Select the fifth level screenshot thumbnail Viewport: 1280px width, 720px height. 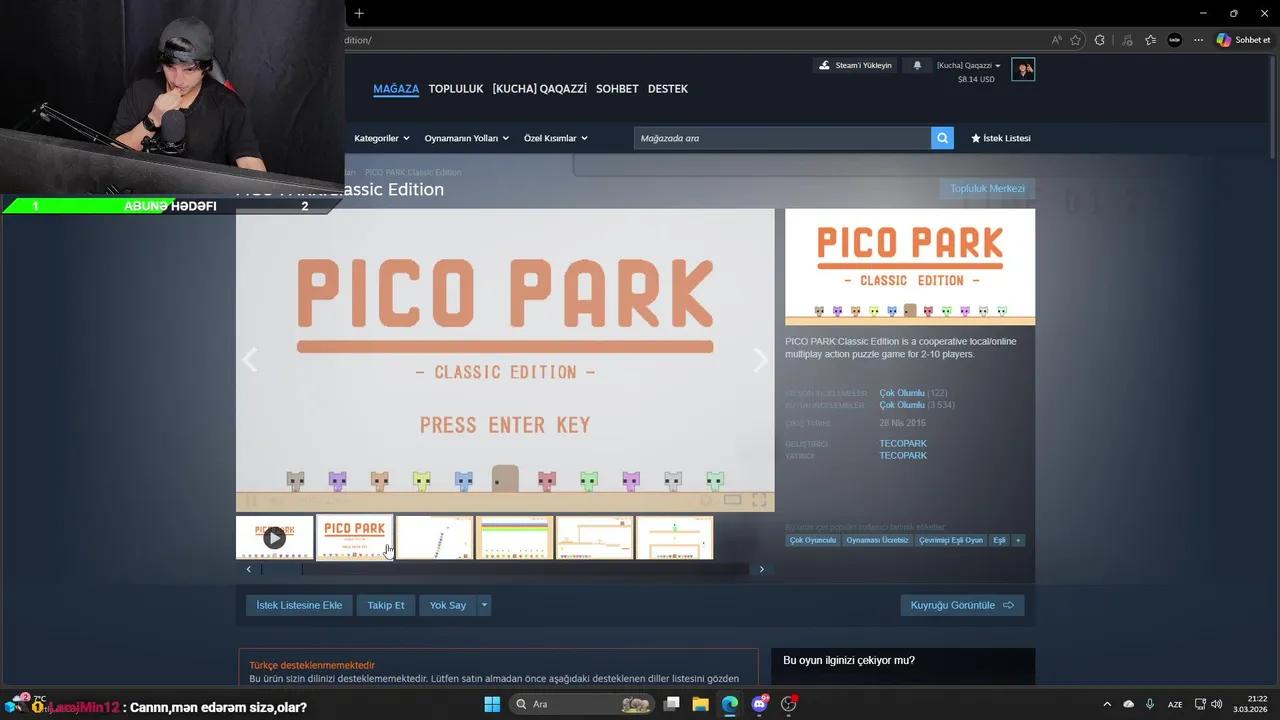click(595, 538)
